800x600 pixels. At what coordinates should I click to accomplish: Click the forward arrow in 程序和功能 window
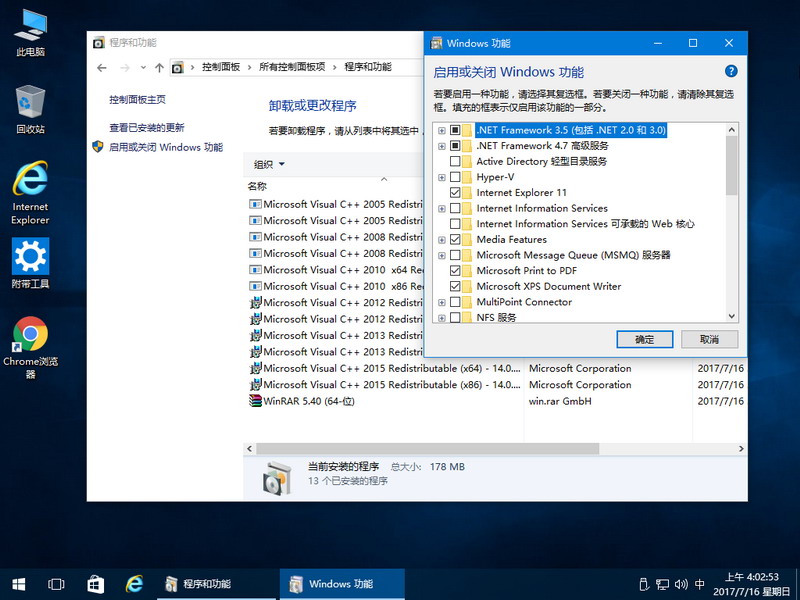tap(125, 67)
